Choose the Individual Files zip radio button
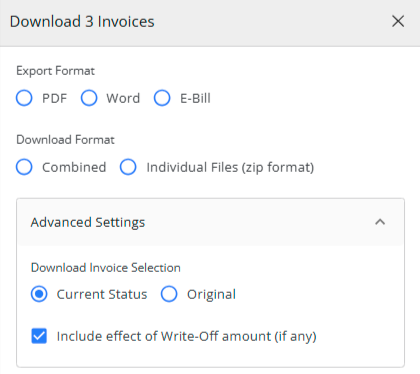 pyautogui.click(x=128, y=167)
